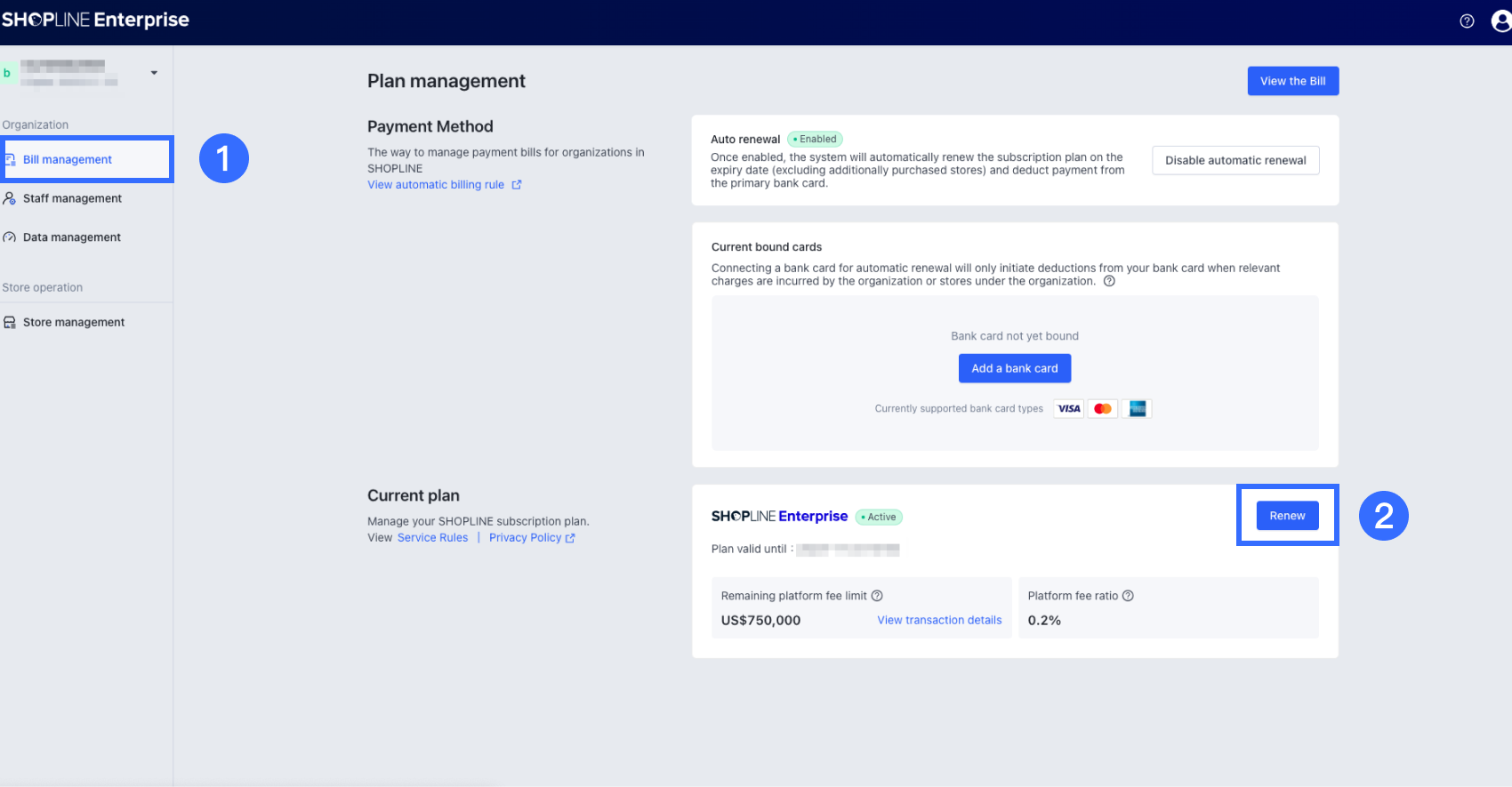The image size is (1512, 787).
Task: Click the Current plan heading
Action: tap(414, 496)
